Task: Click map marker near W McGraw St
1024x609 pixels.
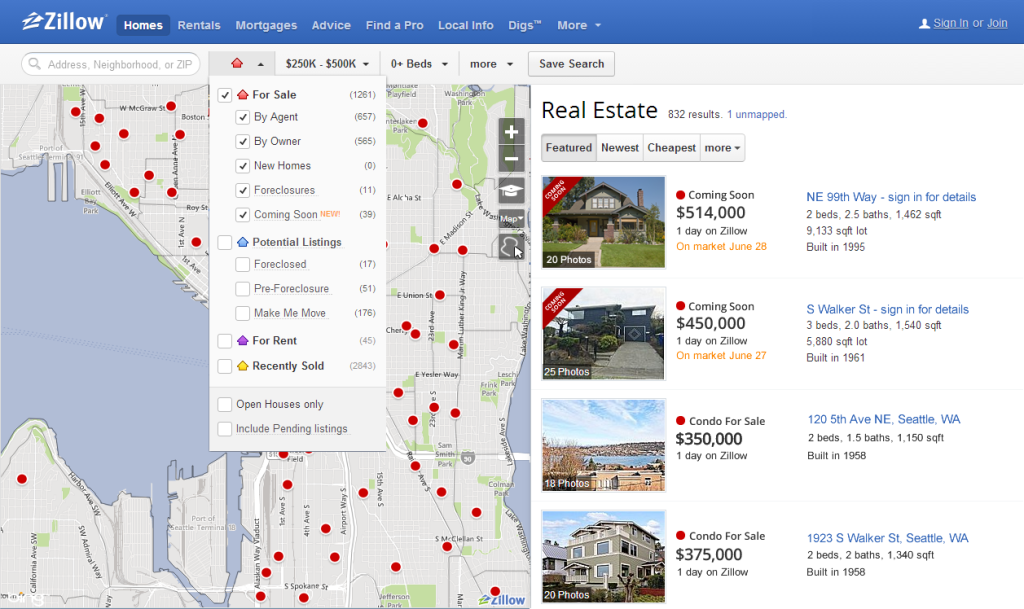Action: tap(171, 106)
